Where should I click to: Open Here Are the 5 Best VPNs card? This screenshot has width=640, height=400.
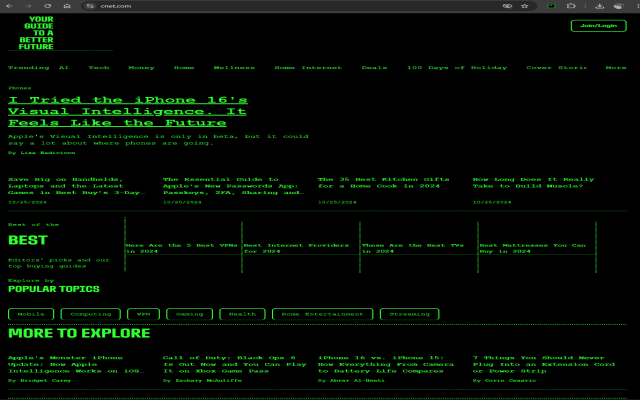pos(182,248)
